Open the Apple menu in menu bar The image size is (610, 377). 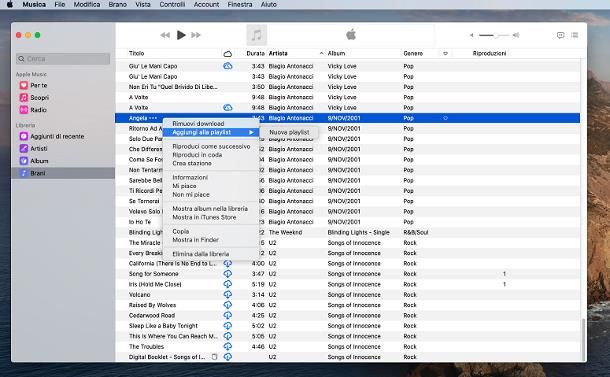(x=10, y=4)
